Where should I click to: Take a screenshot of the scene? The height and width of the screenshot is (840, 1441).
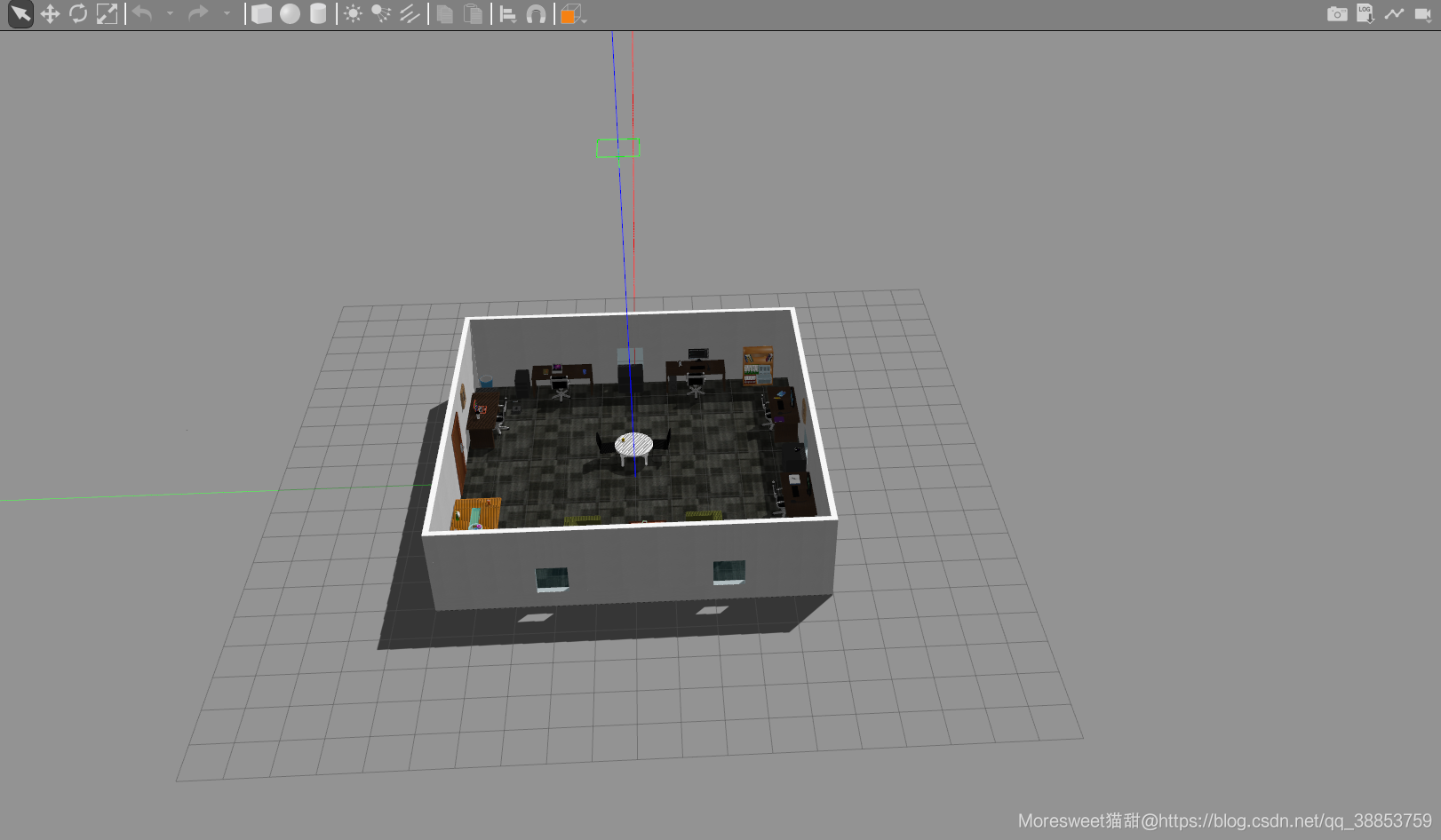pyautogui.click(x=1337, y=14)
